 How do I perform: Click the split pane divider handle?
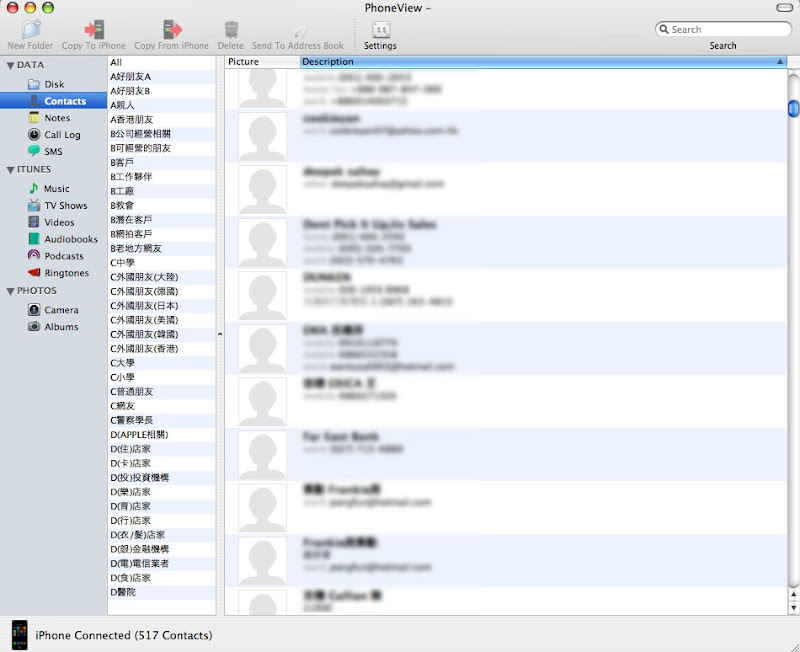[220, 335]
